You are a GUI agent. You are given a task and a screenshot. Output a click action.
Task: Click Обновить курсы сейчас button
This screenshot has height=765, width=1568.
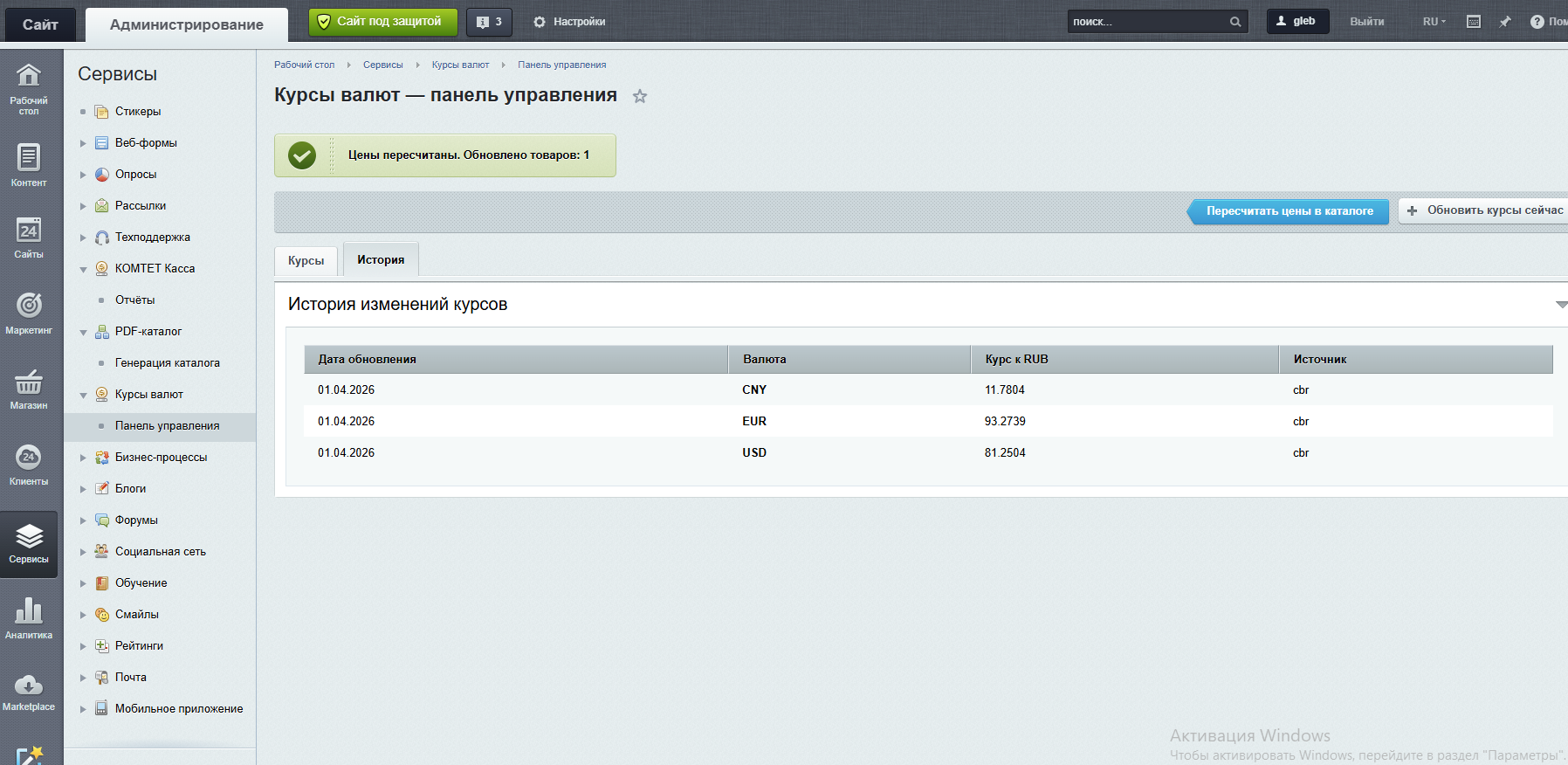point(1484,210)
